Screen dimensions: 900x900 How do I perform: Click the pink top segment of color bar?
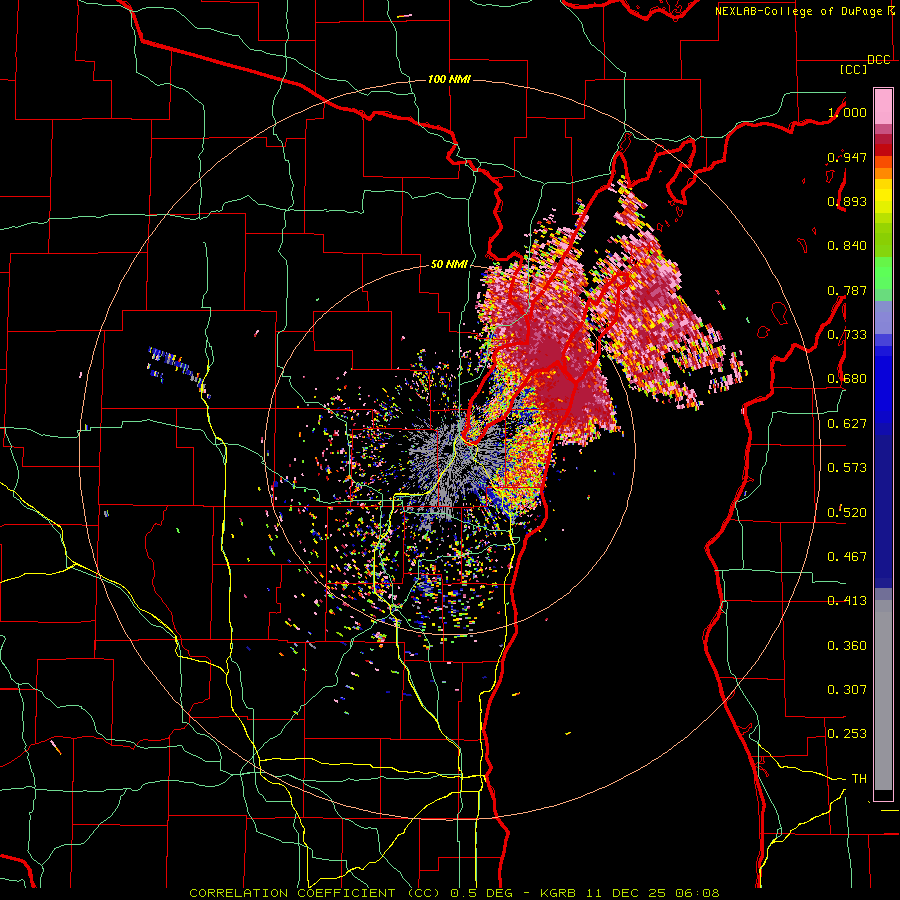pos(883,106)
